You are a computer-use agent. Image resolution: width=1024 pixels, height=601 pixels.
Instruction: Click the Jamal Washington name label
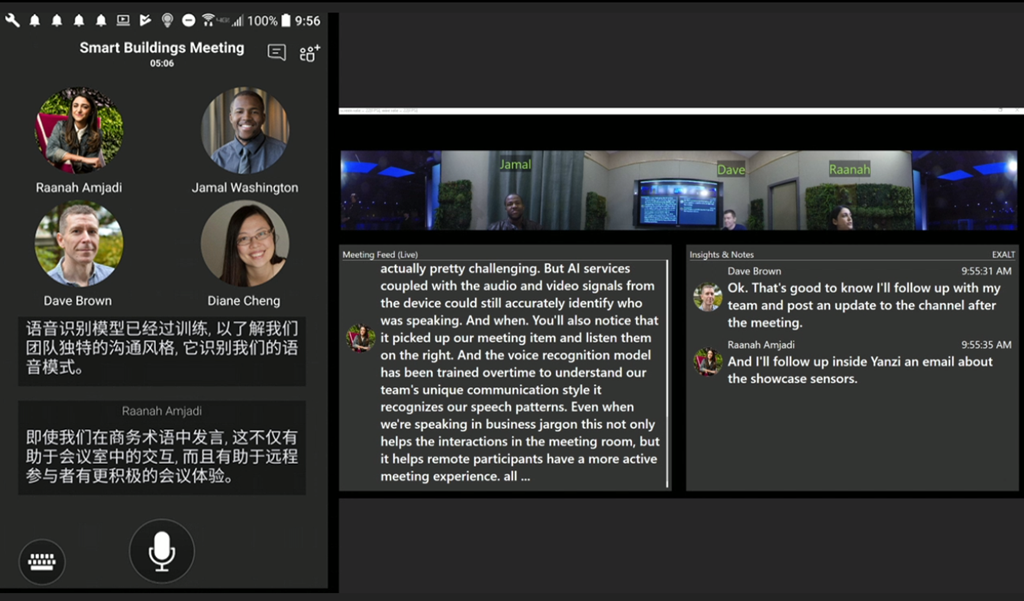point(245,187)
